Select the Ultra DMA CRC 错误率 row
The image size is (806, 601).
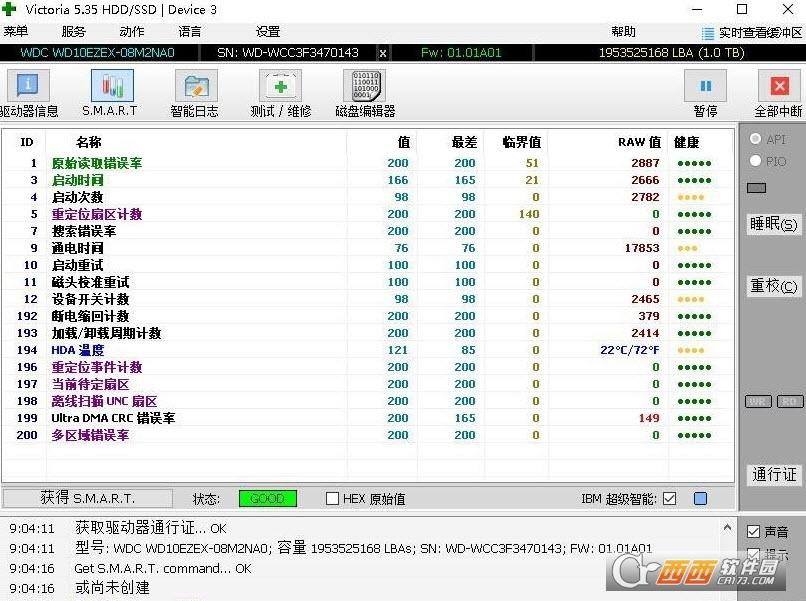(x=368, y=418)
